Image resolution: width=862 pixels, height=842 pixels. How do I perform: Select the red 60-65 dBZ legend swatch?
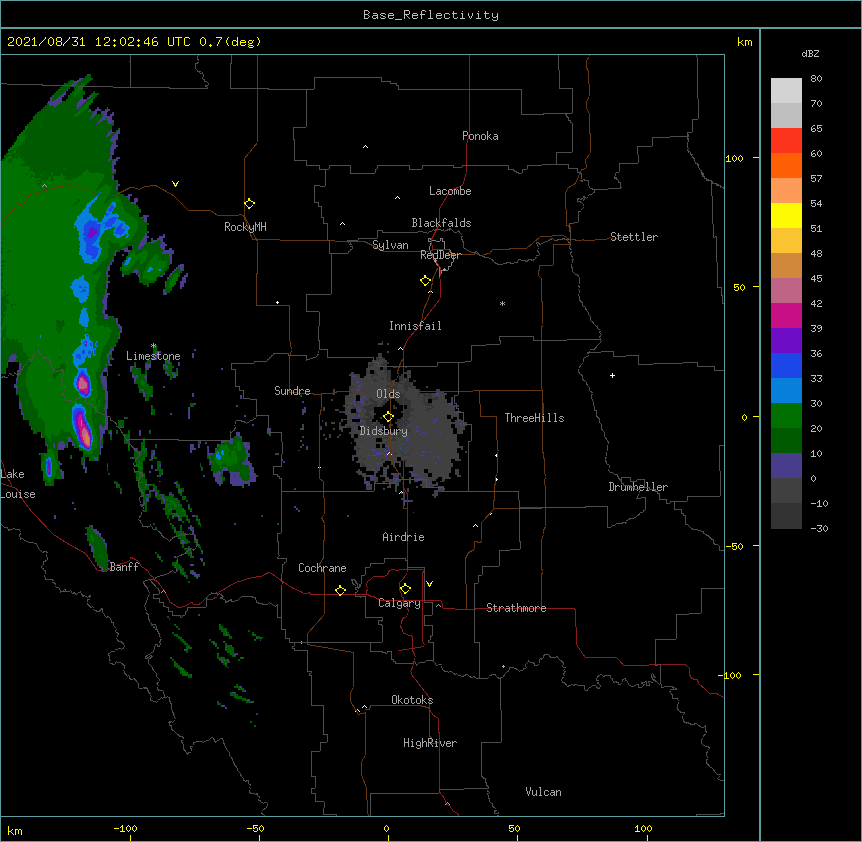[x=786, y=140]
